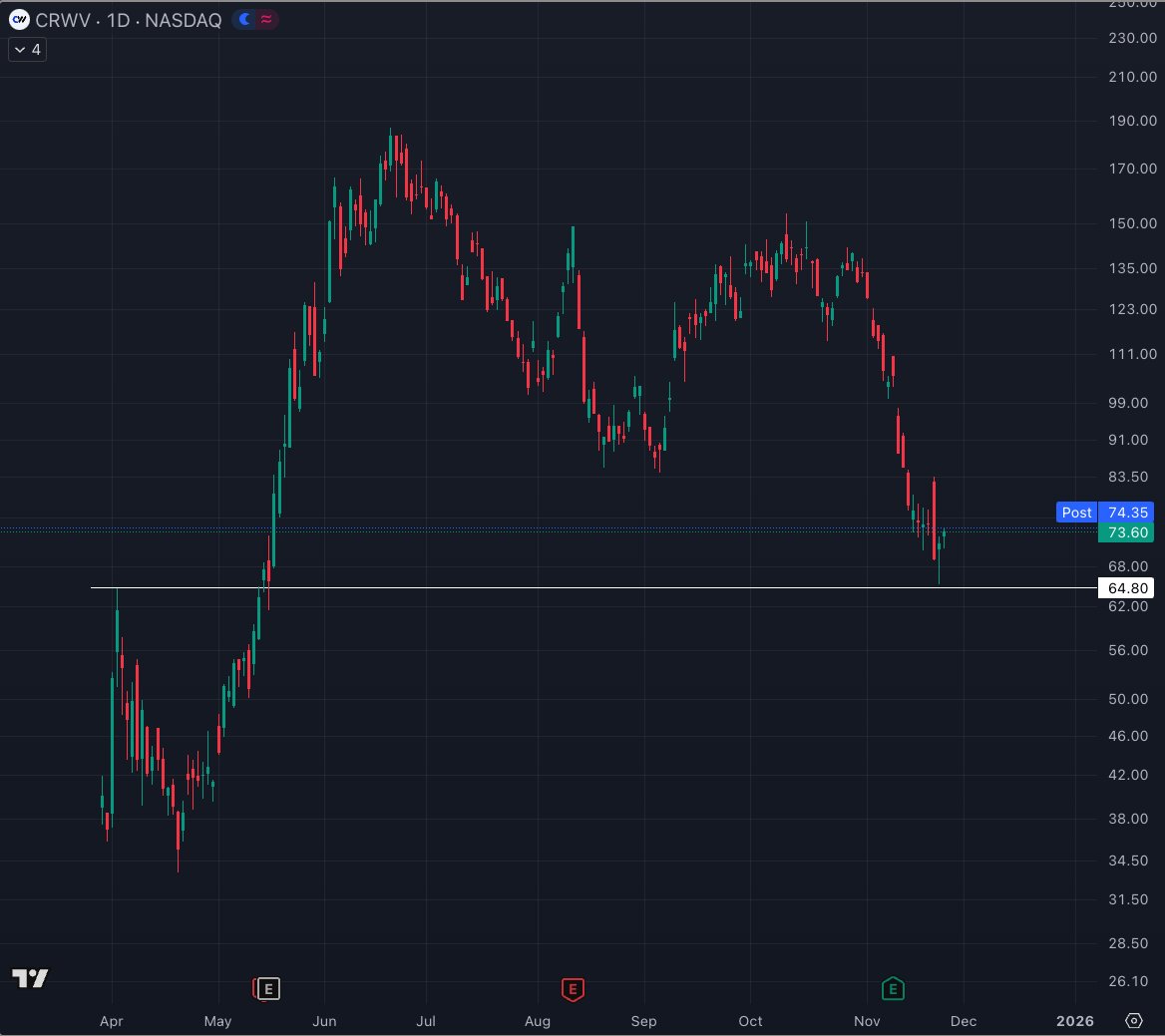1165x1036 pixels.
Task: Click the May label on time axis
Action: (x=217, y=1021)
